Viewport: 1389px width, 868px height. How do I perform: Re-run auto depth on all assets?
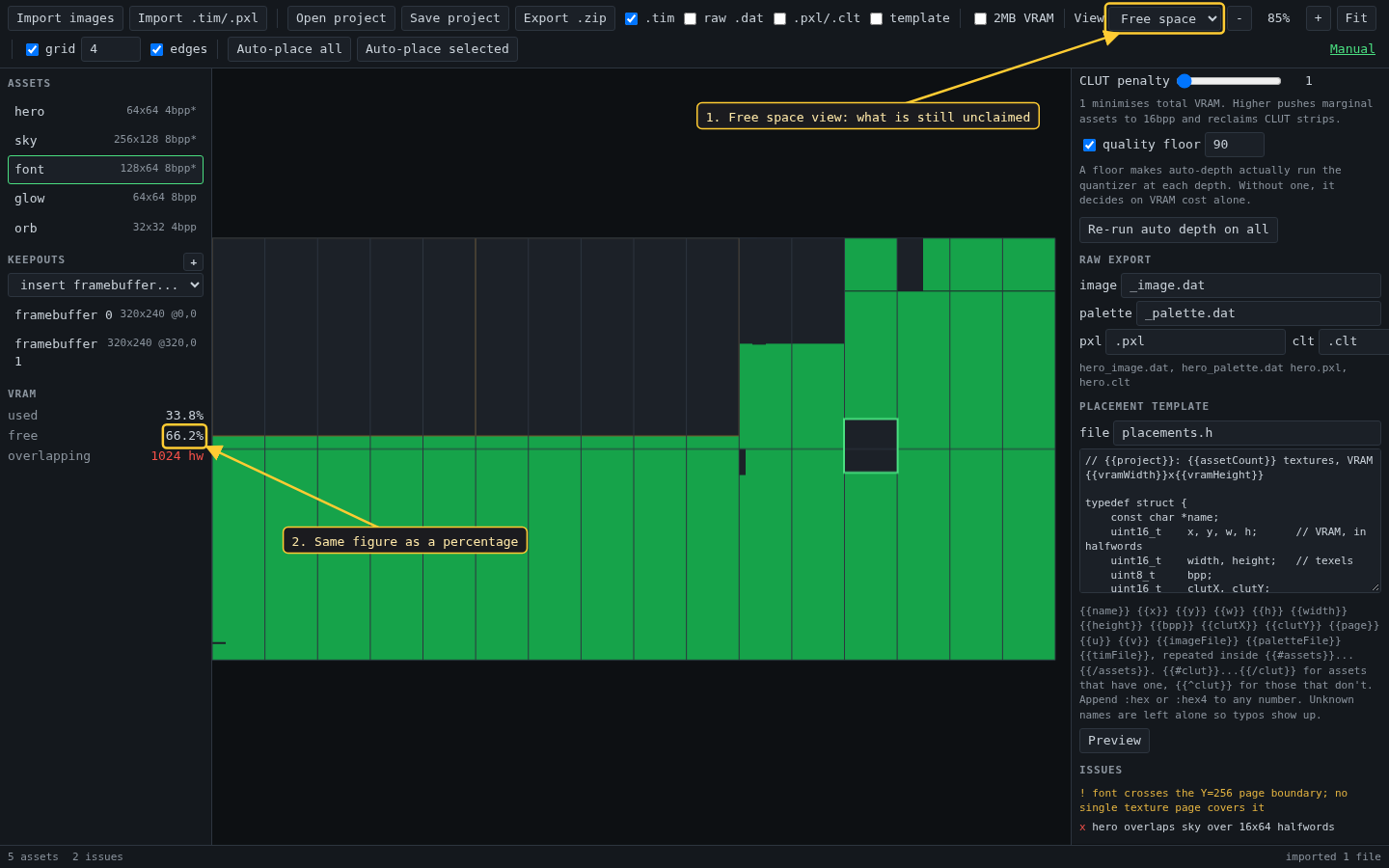(1178, 230)
